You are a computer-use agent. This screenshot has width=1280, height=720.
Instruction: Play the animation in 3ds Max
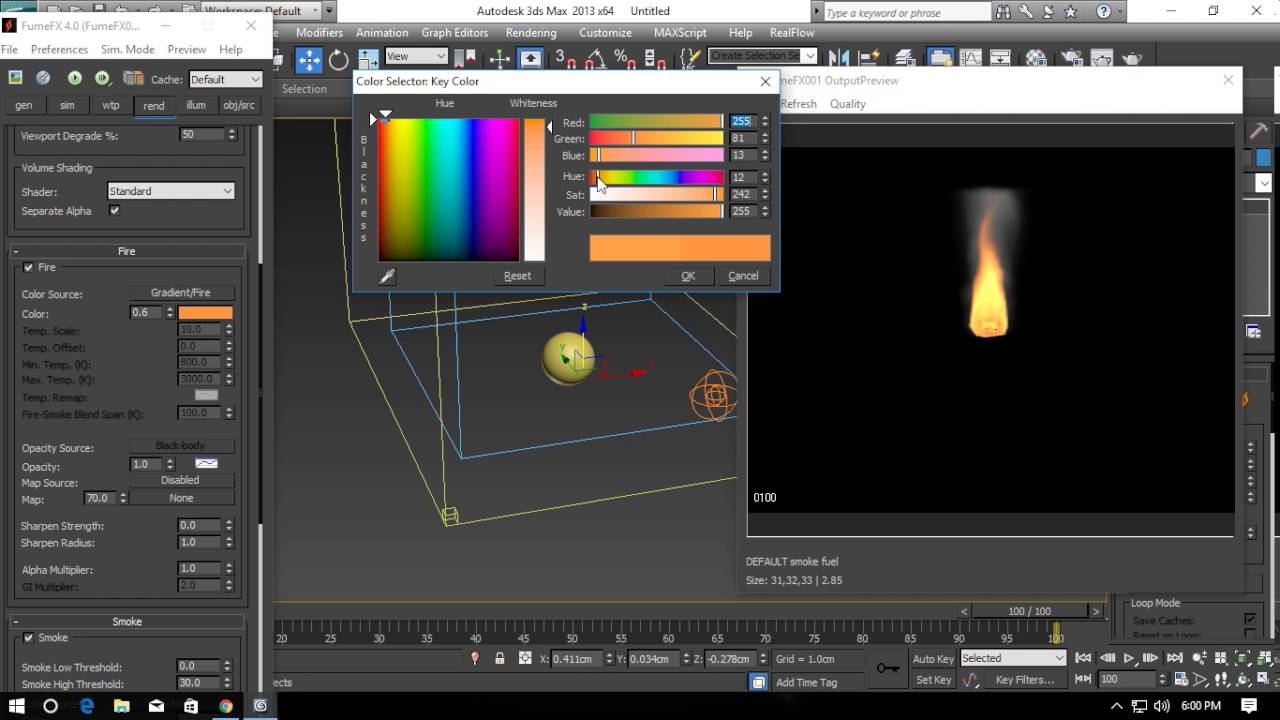(x=1128, y=658)
